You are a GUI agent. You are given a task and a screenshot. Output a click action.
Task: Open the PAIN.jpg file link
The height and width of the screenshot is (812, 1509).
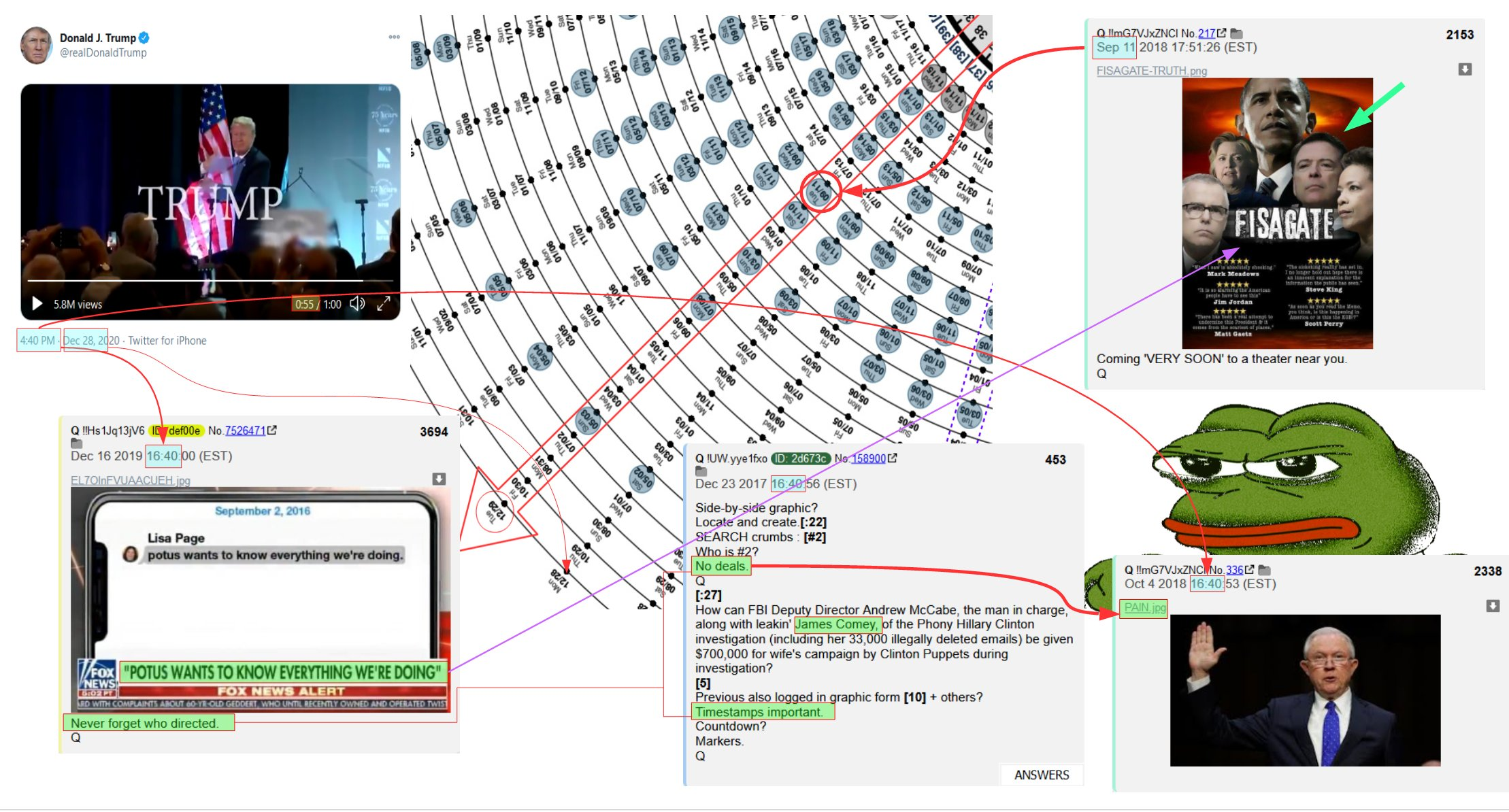[1144, 607]
